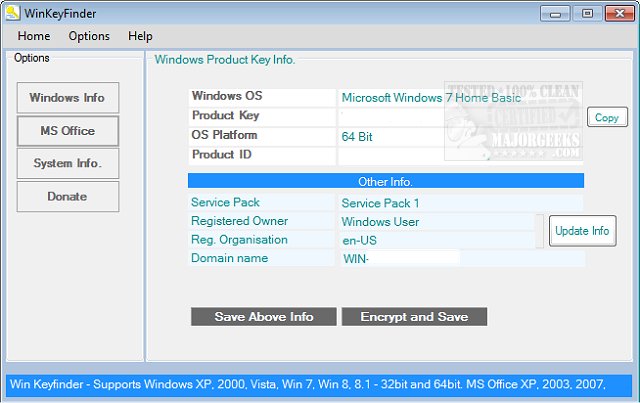Screen dimensions: 640x403
Task: Click Encrypt and Save button
Action: (x=414, y=317)
